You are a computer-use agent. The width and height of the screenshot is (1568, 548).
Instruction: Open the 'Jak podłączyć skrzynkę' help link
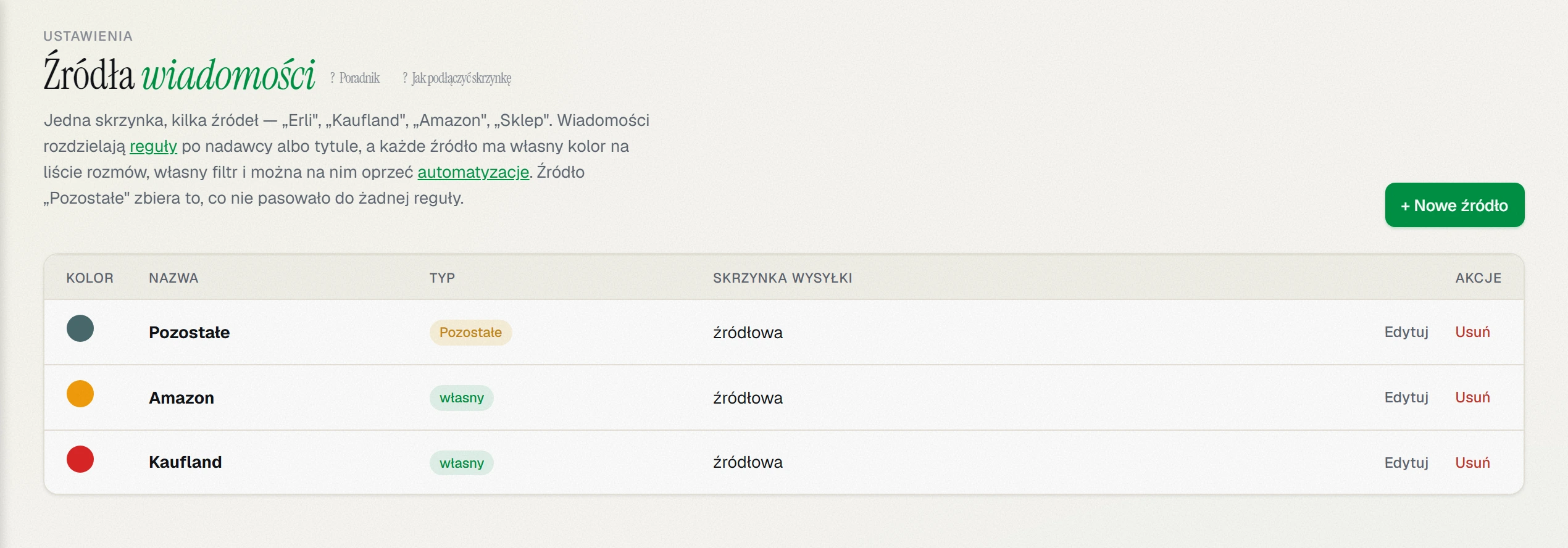(457, 78)
